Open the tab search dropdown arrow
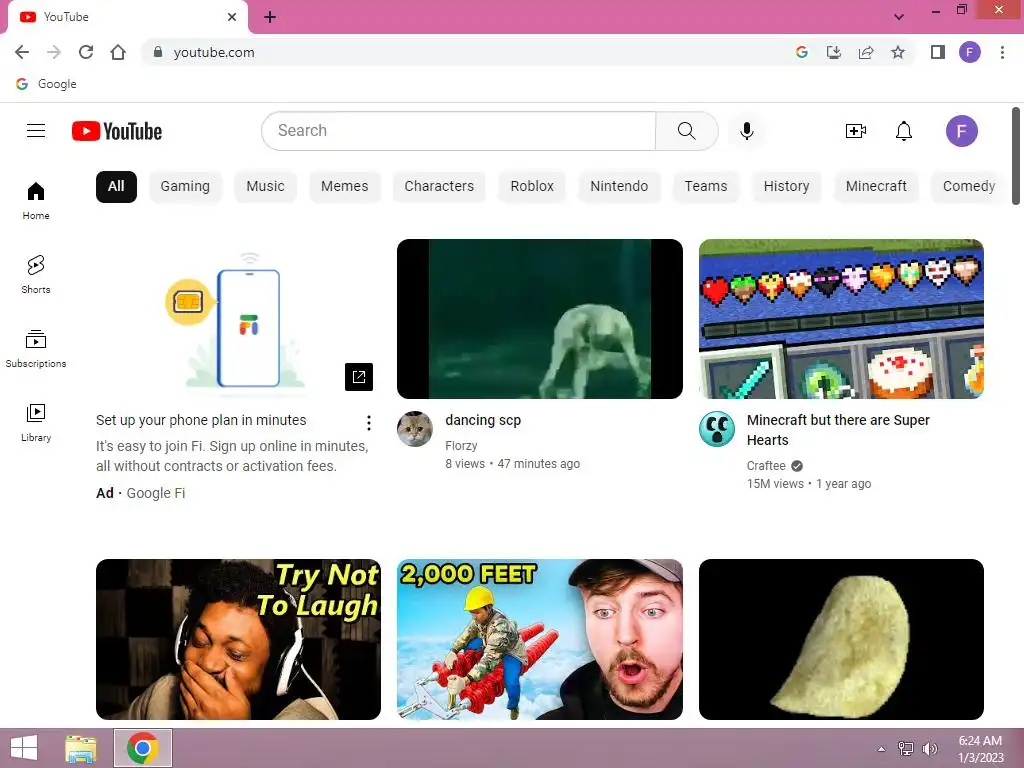 coord(899,17)
